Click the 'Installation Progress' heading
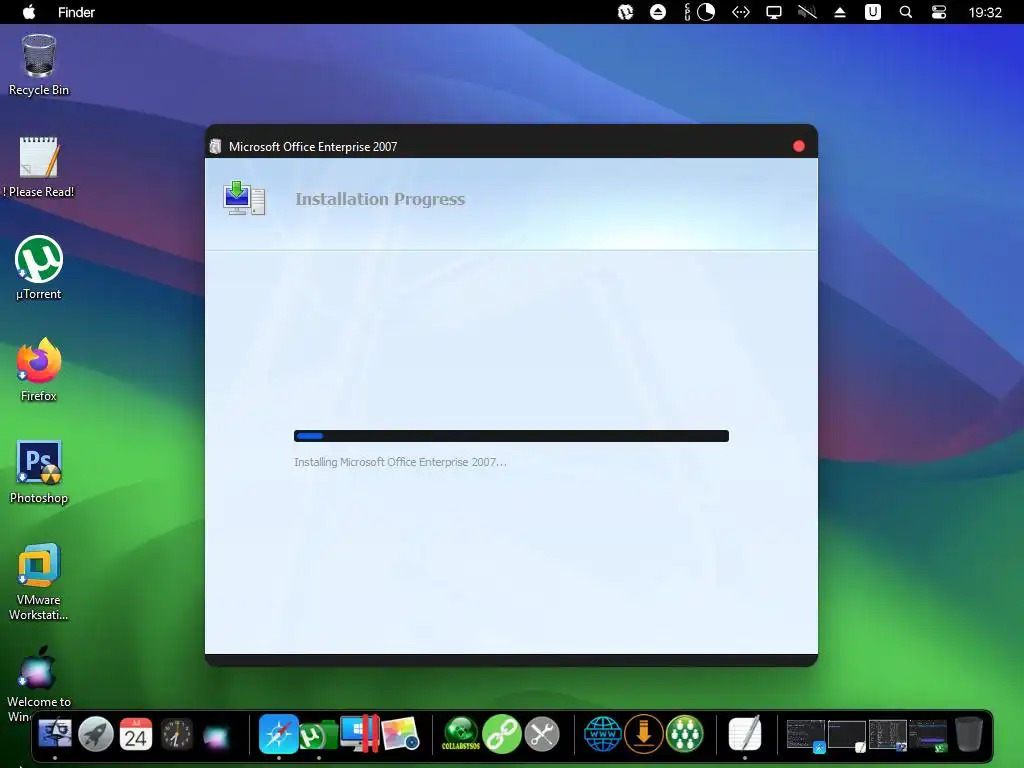The image size is (1024, 768). (x=380, y=199)
